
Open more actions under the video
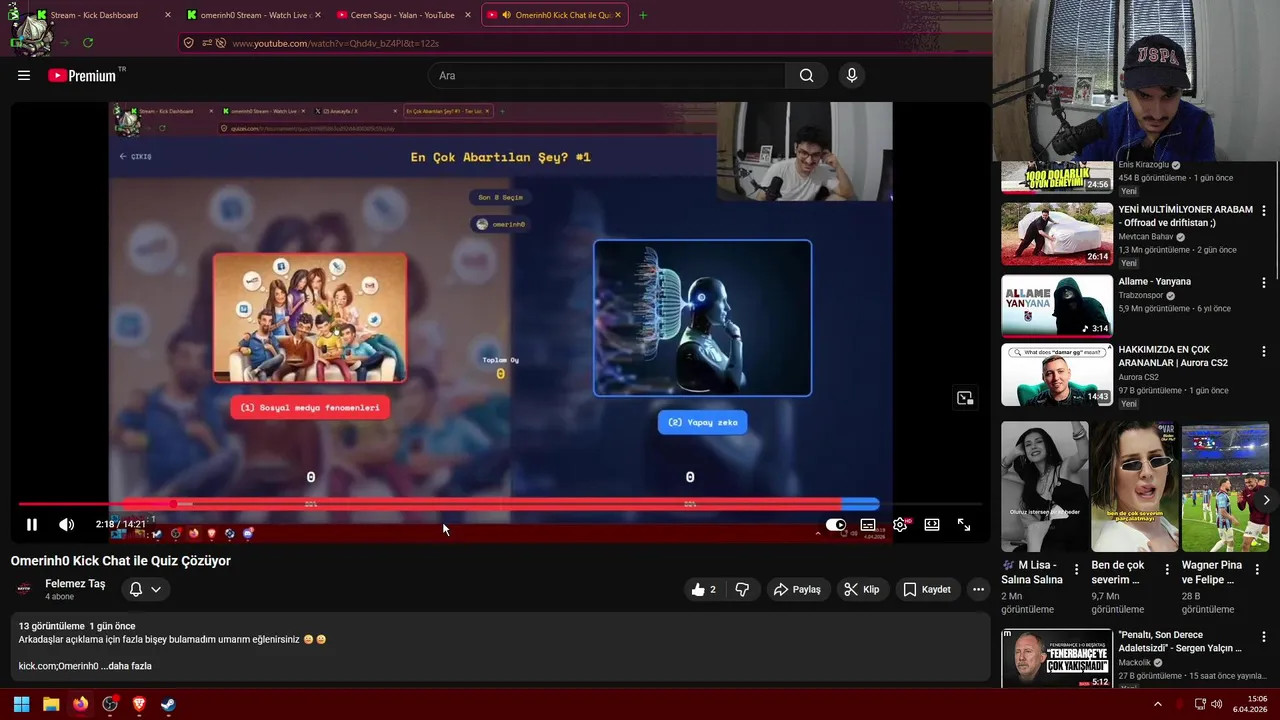click(x=978, y=590)
